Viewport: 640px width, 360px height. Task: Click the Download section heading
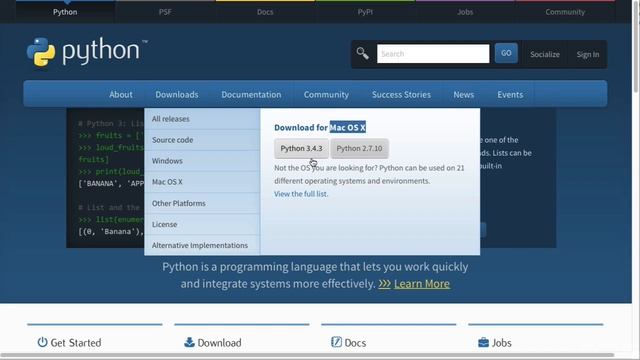(x=219, y=343)
